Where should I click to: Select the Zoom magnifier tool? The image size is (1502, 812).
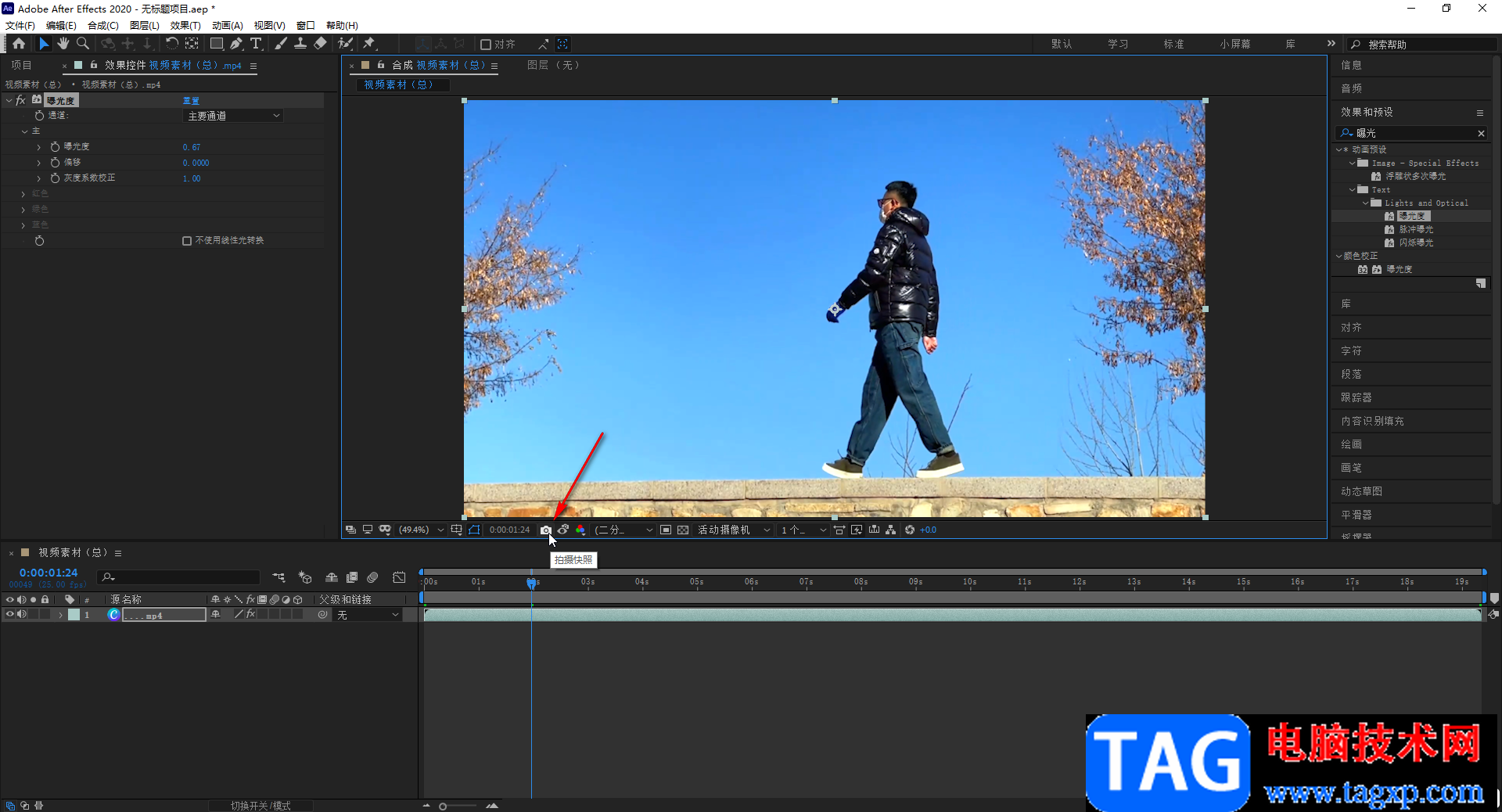coord(83,44)
